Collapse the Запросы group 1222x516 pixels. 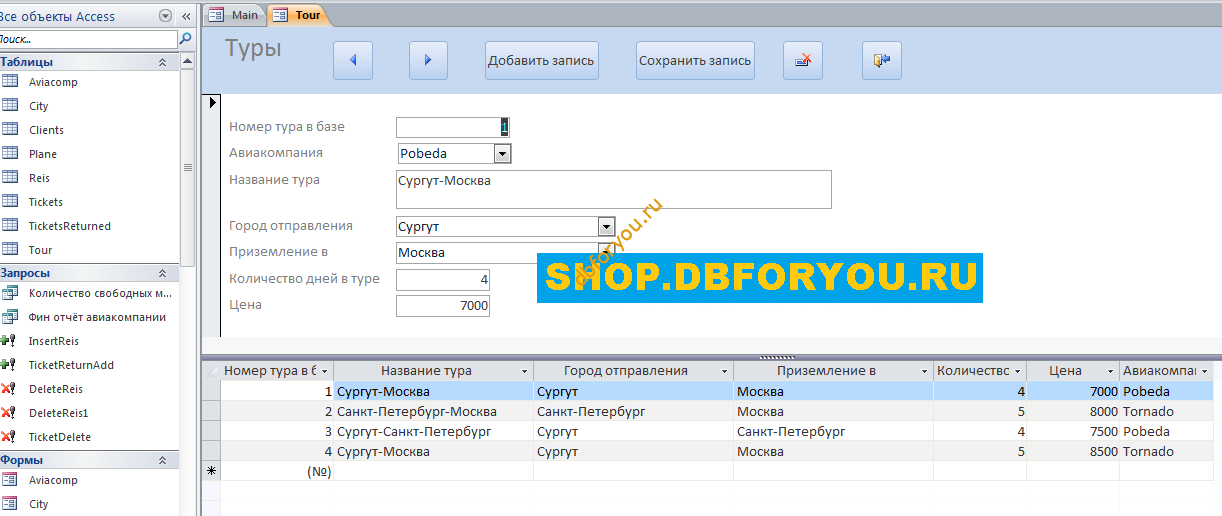tap(162, 273)
